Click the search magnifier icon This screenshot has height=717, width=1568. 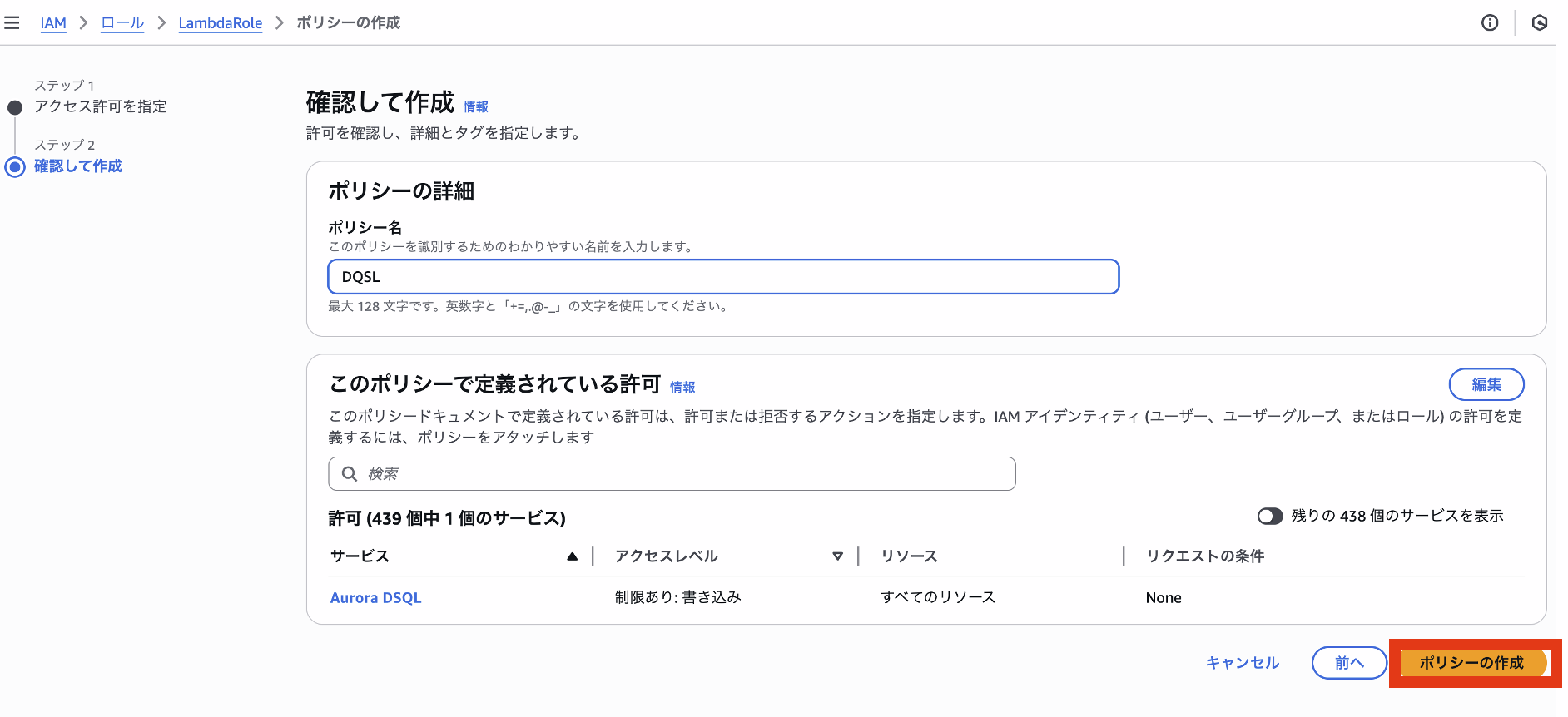pos(350,474)
